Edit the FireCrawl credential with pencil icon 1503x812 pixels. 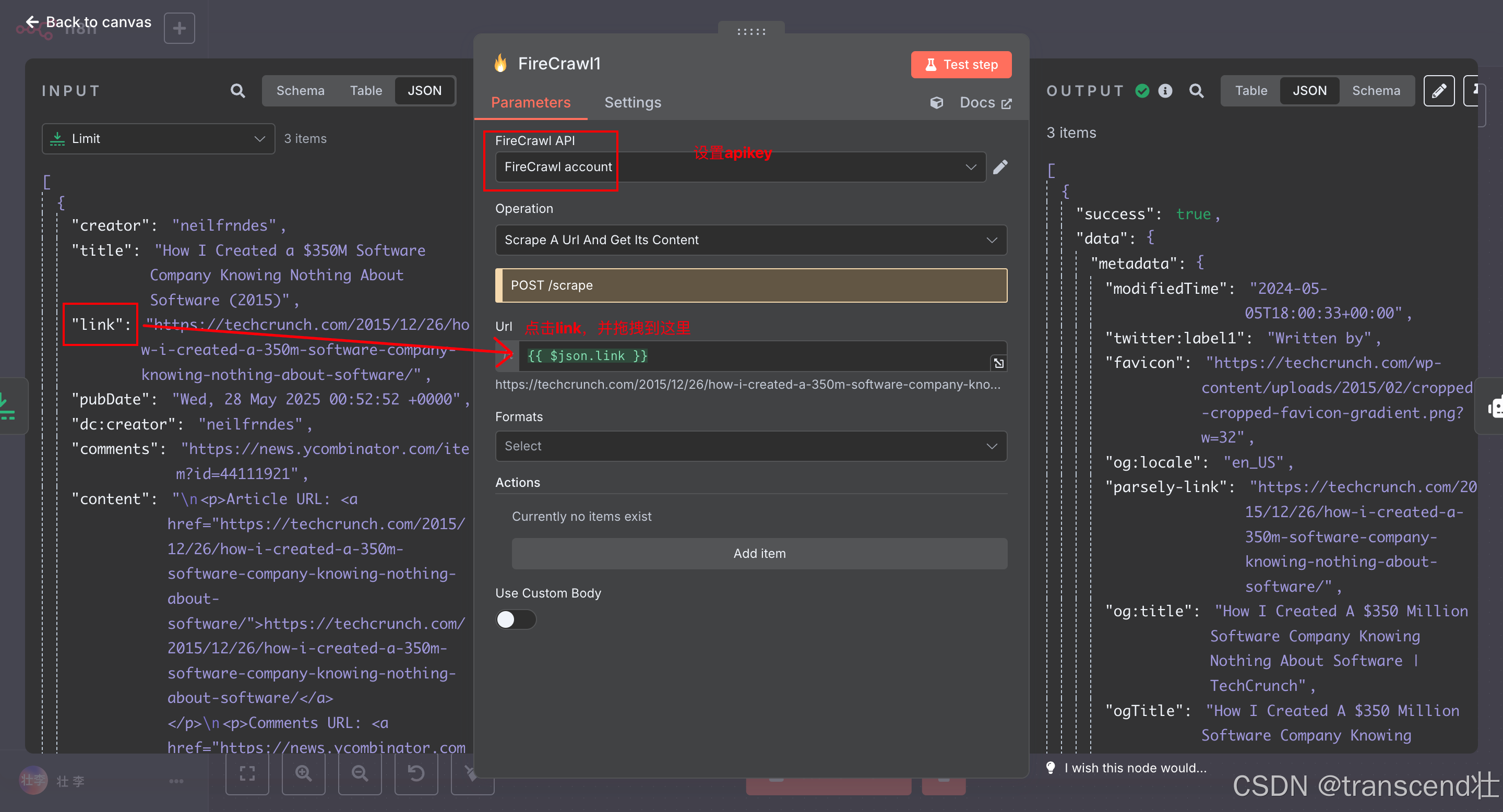pos(1000,167)
